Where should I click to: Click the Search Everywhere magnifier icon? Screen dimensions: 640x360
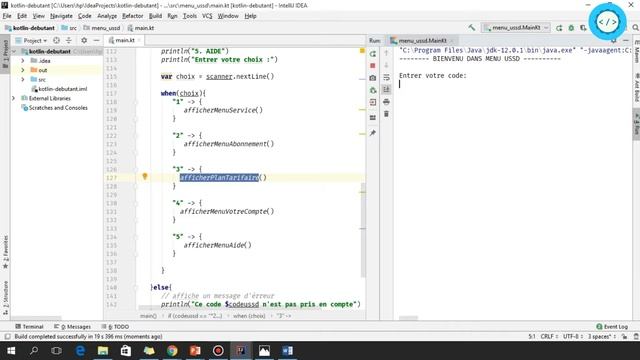coord(635,28)
